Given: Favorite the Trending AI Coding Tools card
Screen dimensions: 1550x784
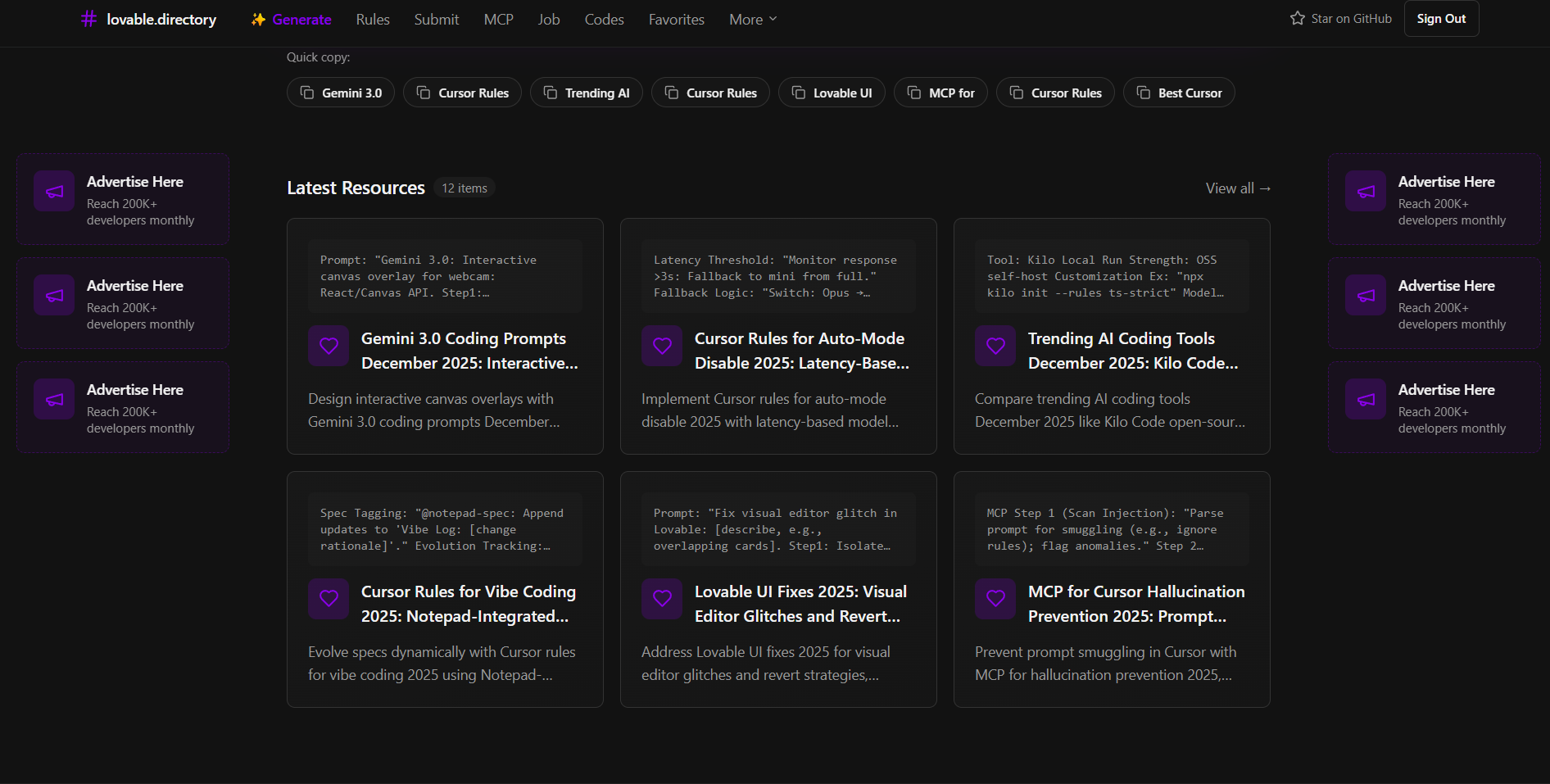Looking at the screenshot, I should coord(995,346).
